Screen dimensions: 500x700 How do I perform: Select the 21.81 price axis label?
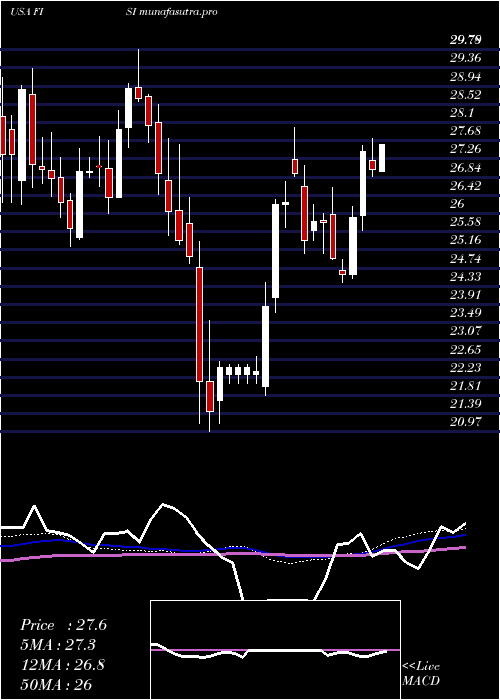tap(466, 386)
